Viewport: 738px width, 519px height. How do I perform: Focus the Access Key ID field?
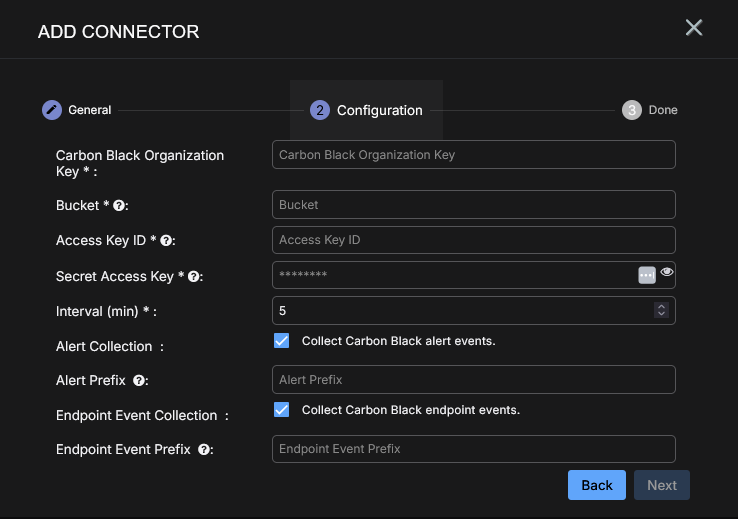pos(473,240)
